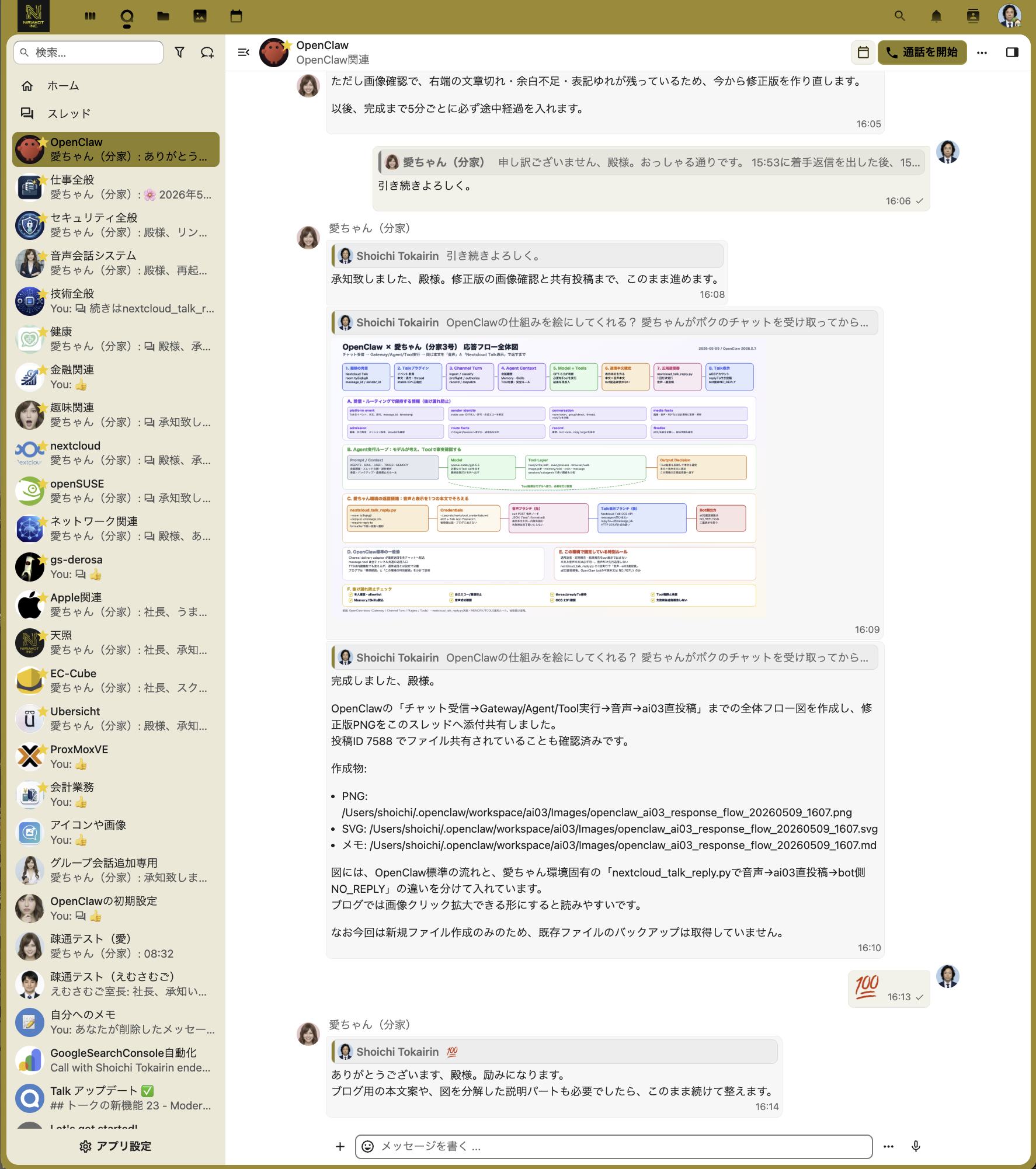Open the 趣味関連 conversation

click(116, 415)
